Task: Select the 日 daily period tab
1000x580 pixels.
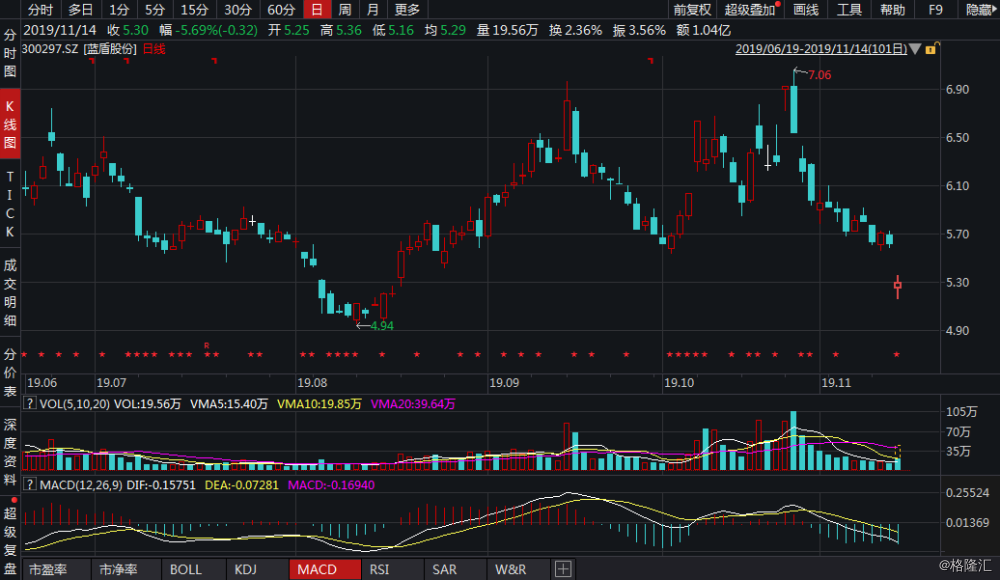Action: (x=316, y=10)
